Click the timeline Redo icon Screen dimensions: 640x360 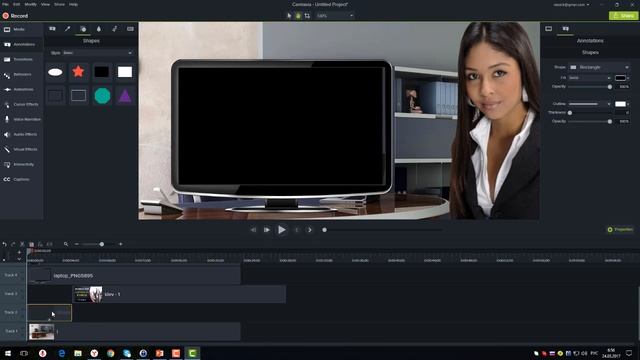(13, 244)
